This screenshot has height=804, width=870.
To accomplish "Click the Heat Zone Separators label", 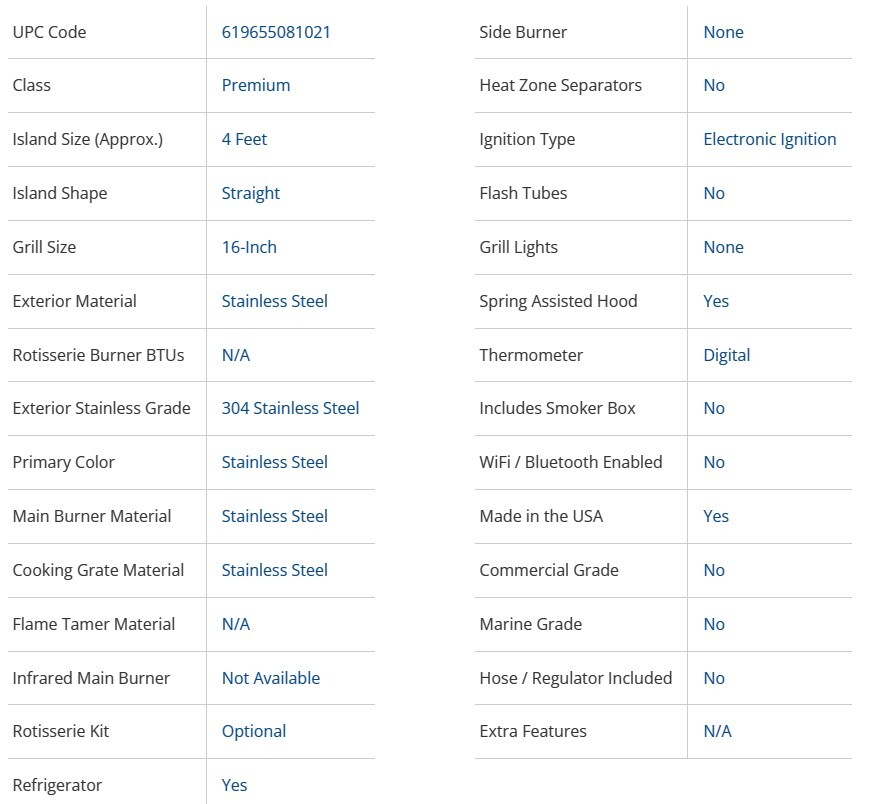I will point(560,85).
